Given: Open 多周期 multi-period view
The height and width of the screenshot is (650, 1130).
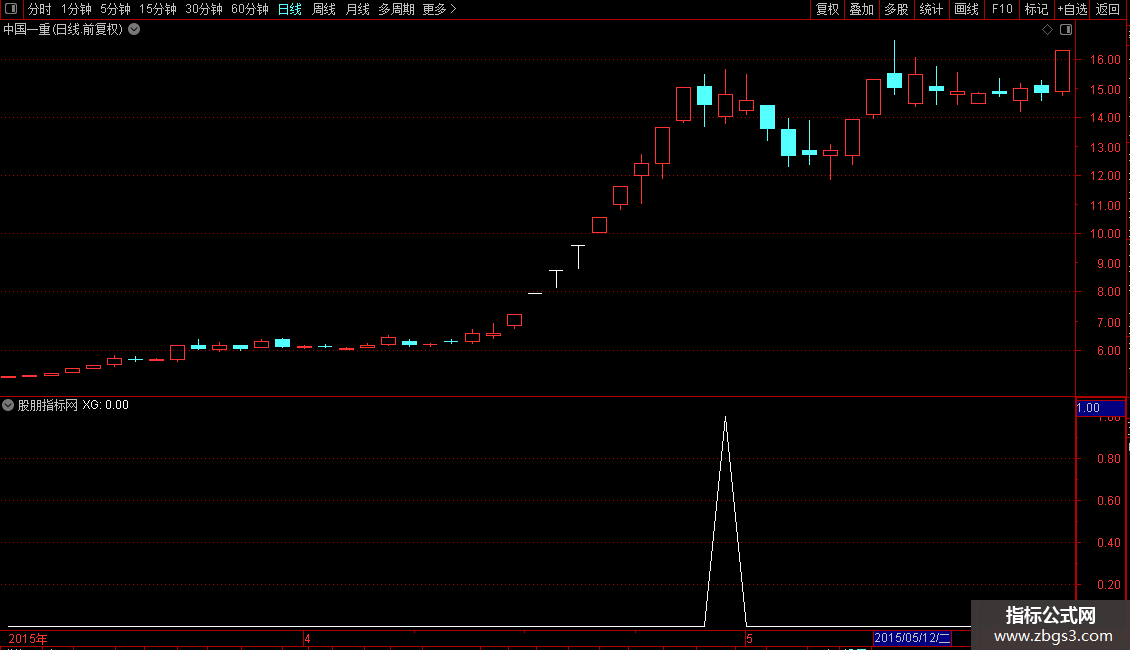Looking at the screenshot, I should 396,9.
